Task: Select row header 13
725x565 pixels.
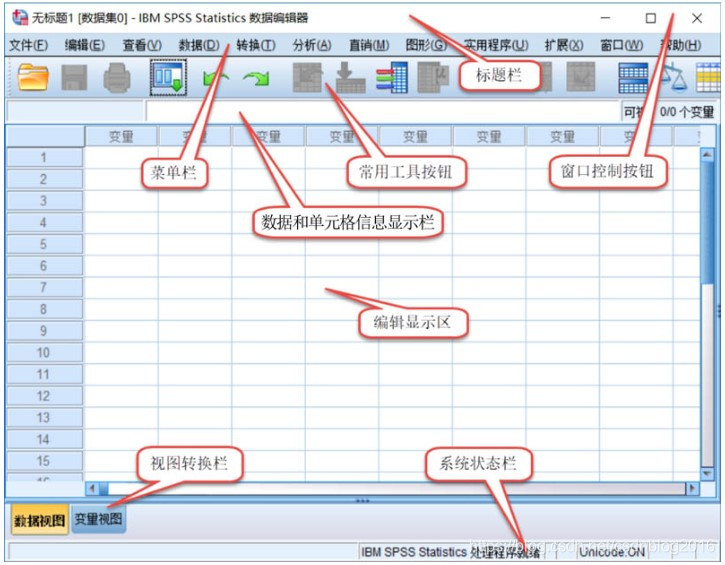Action: [x=44, y=418]
